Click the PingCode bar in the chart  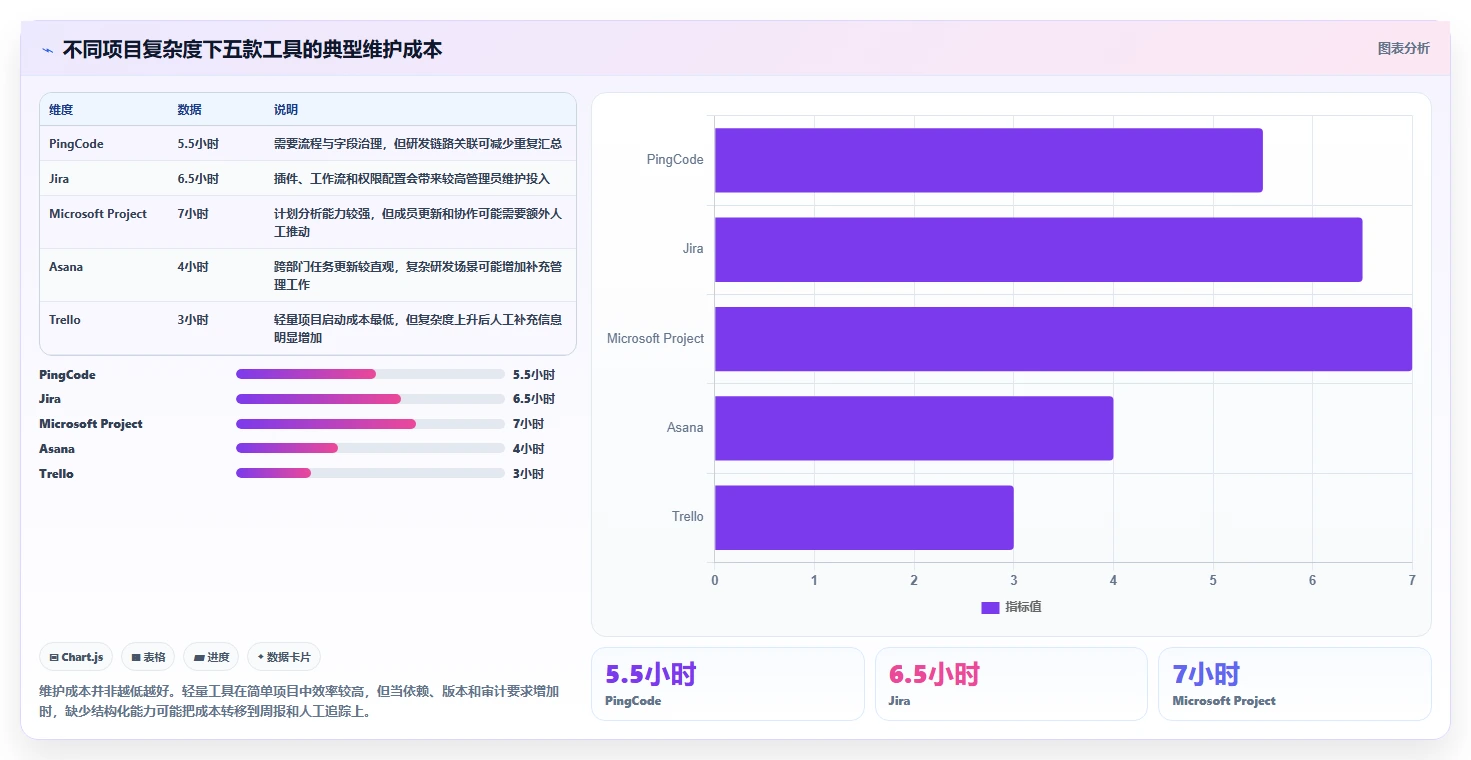pos(988,160)
